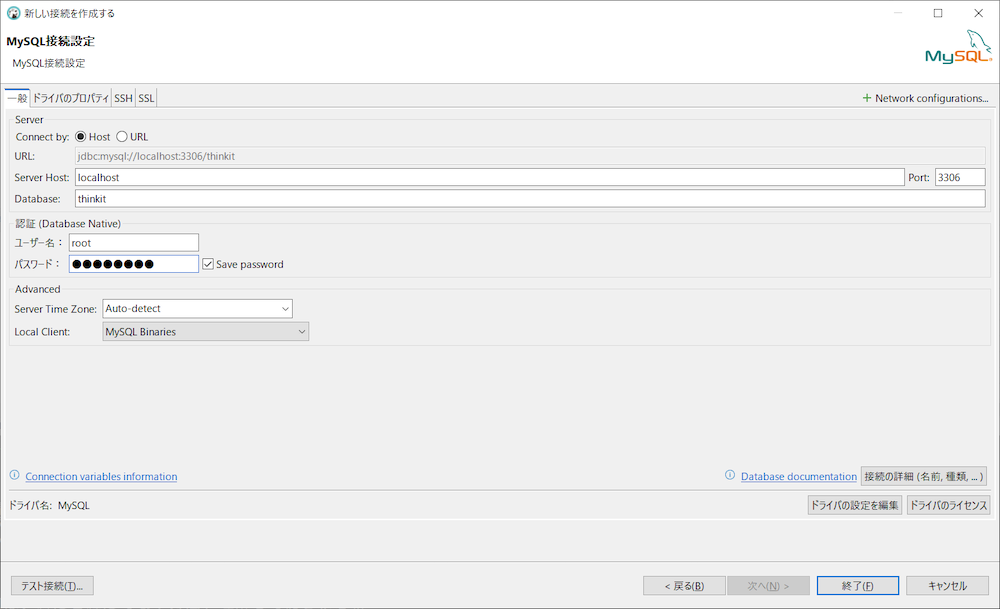
Task: Click the Database input field
Action: pos(530,198)
